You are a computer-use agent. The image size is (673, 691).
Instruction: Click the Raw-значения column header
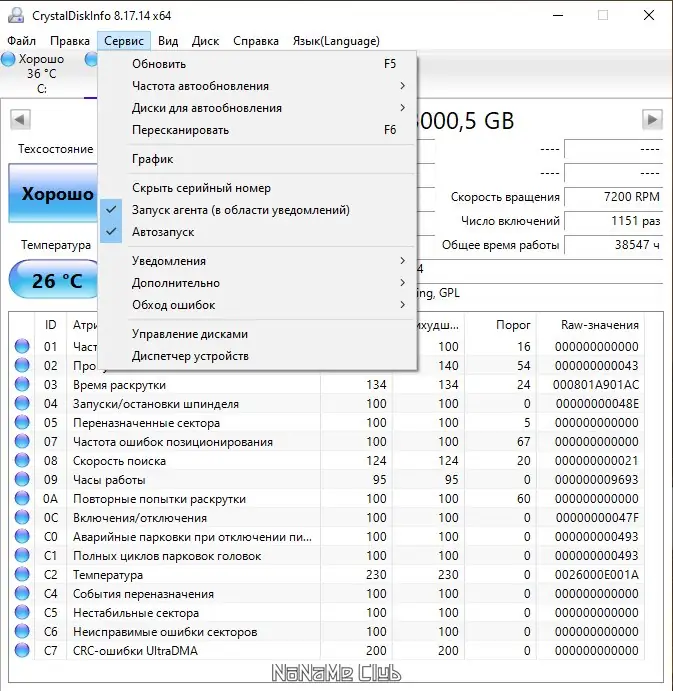600,325
